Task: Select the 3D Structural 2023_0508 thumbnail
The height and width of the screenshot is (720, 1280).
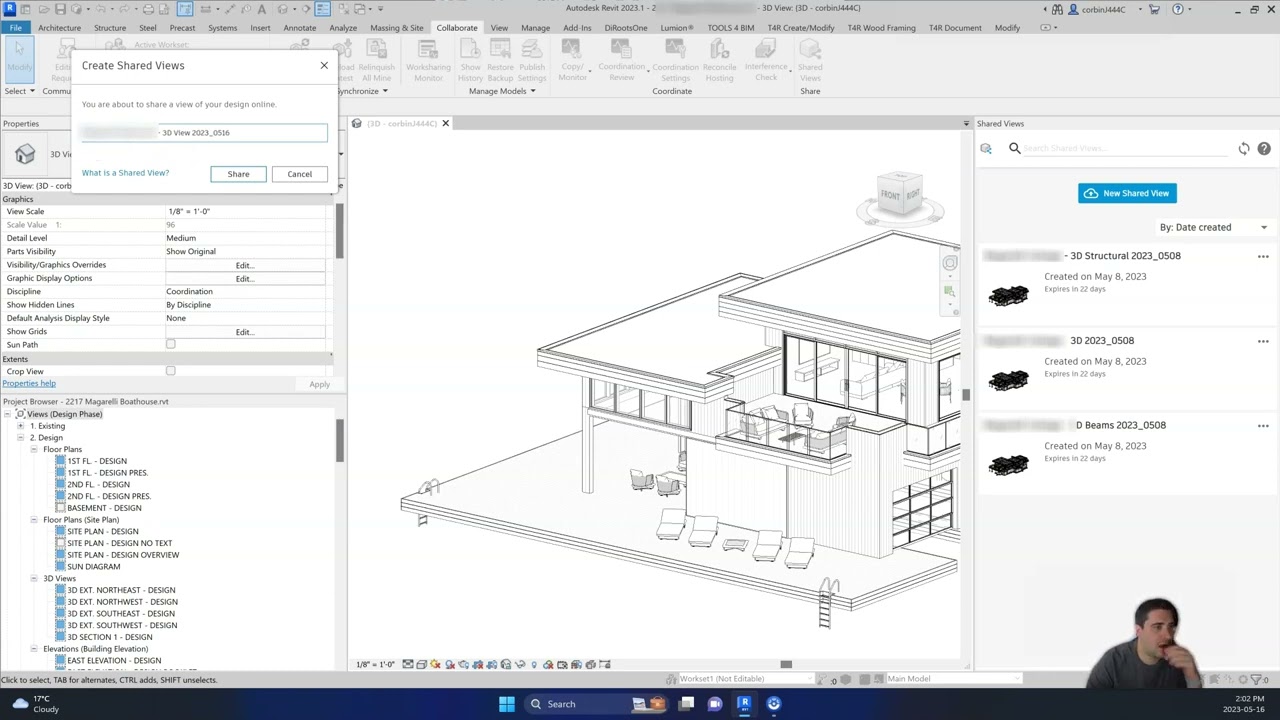Action: tap(1008, 295)
